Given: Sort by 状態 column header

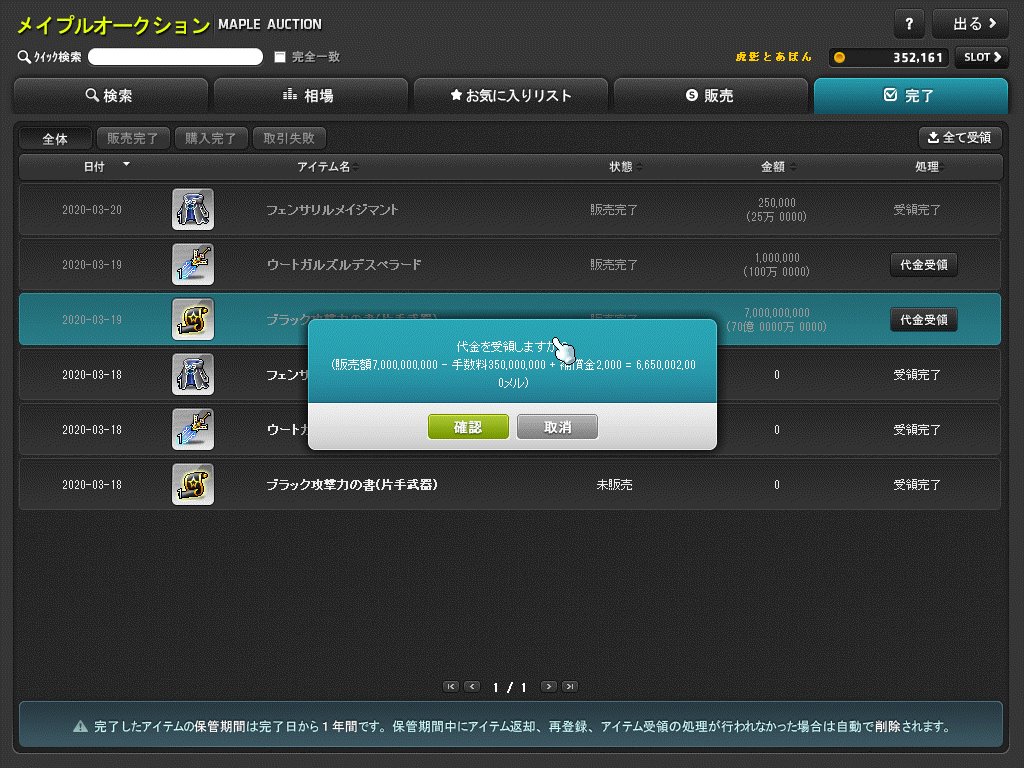Looking at the screenshot, I should [622, 167].
